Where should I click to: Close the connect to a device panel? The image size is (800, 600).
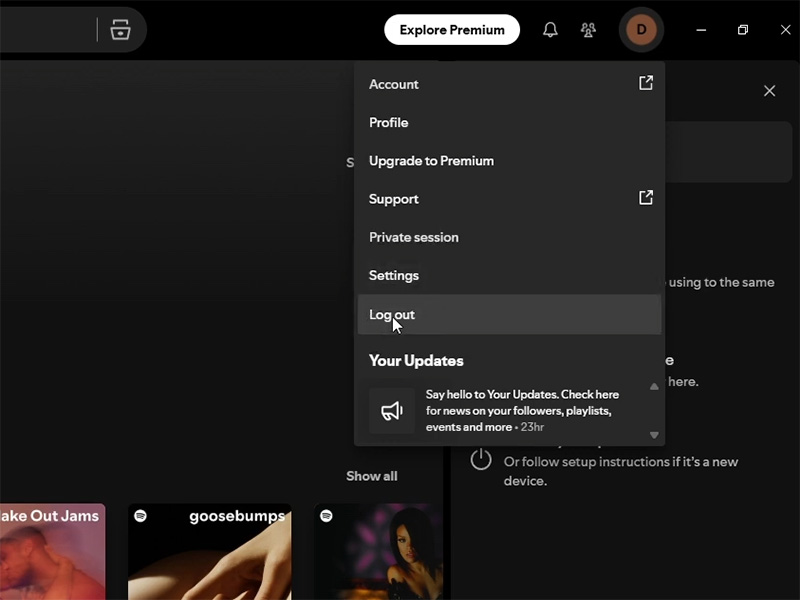point(769,91)
